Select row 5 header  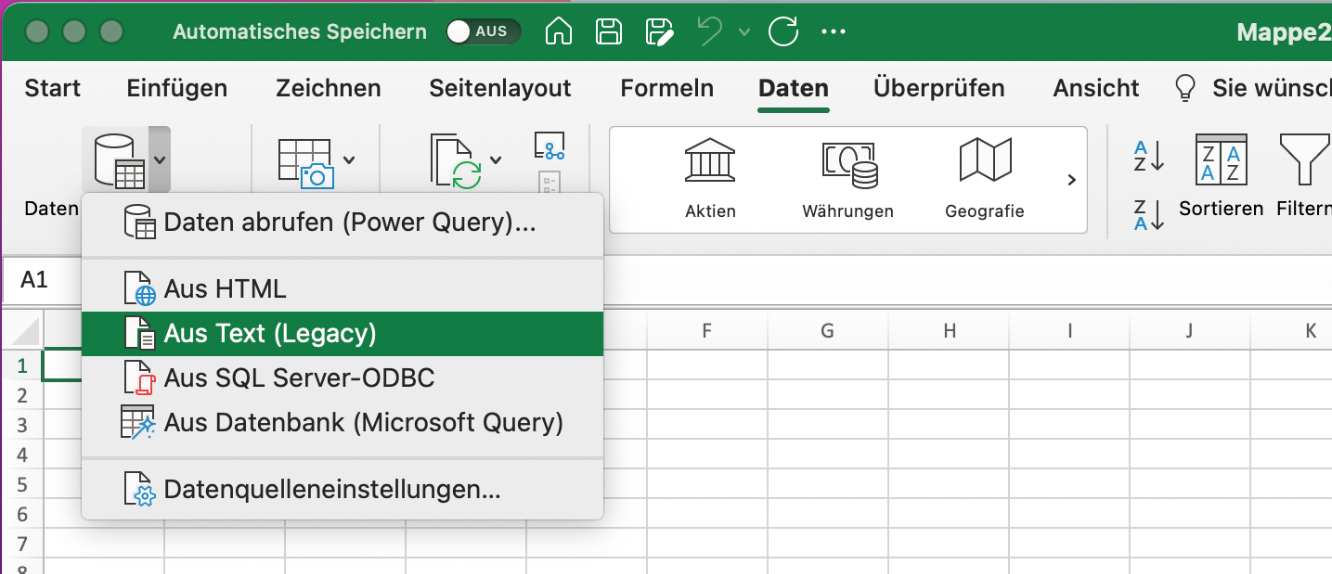point(22,486)
